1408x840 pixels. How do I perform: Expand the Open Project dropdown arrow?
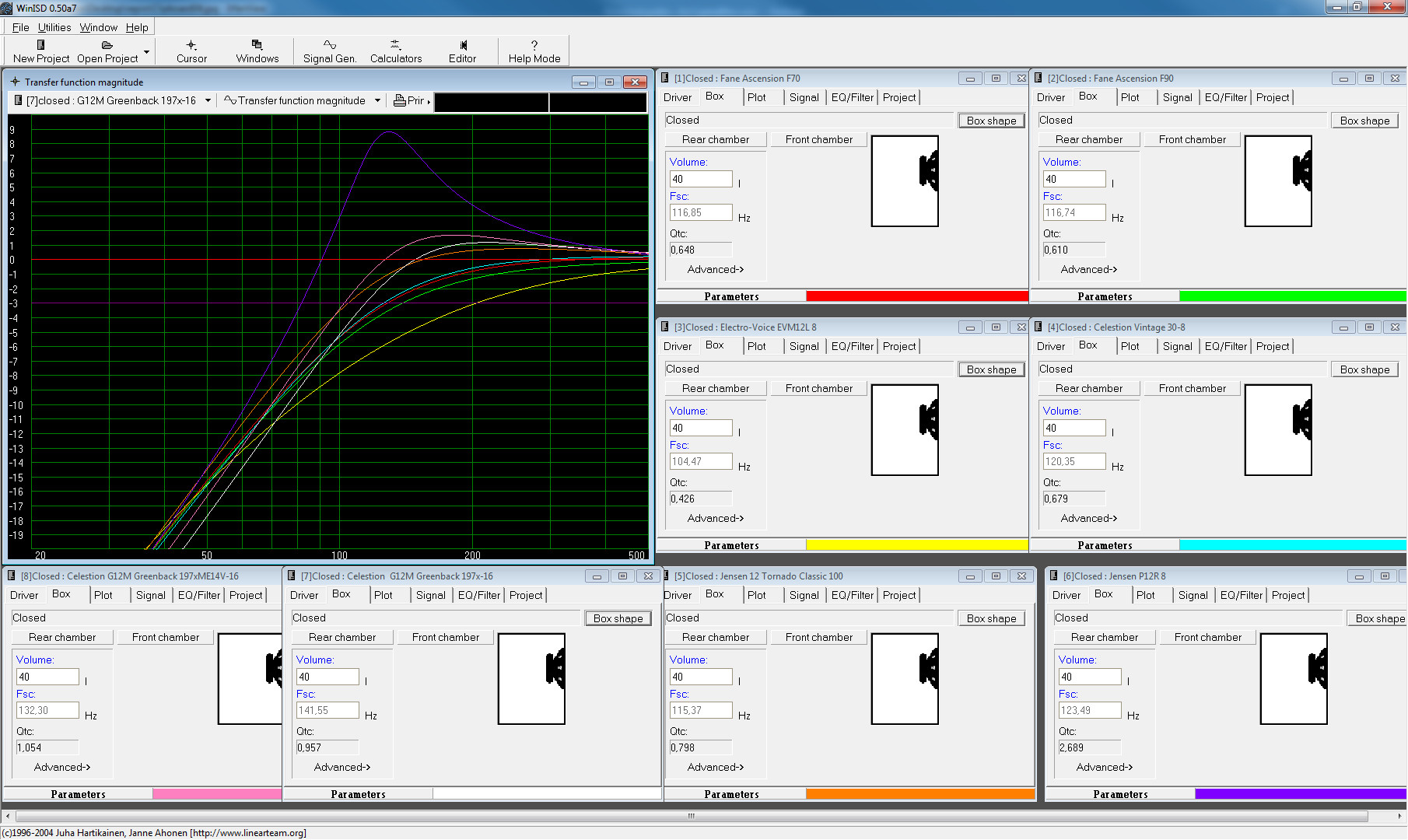click(146, 52)
